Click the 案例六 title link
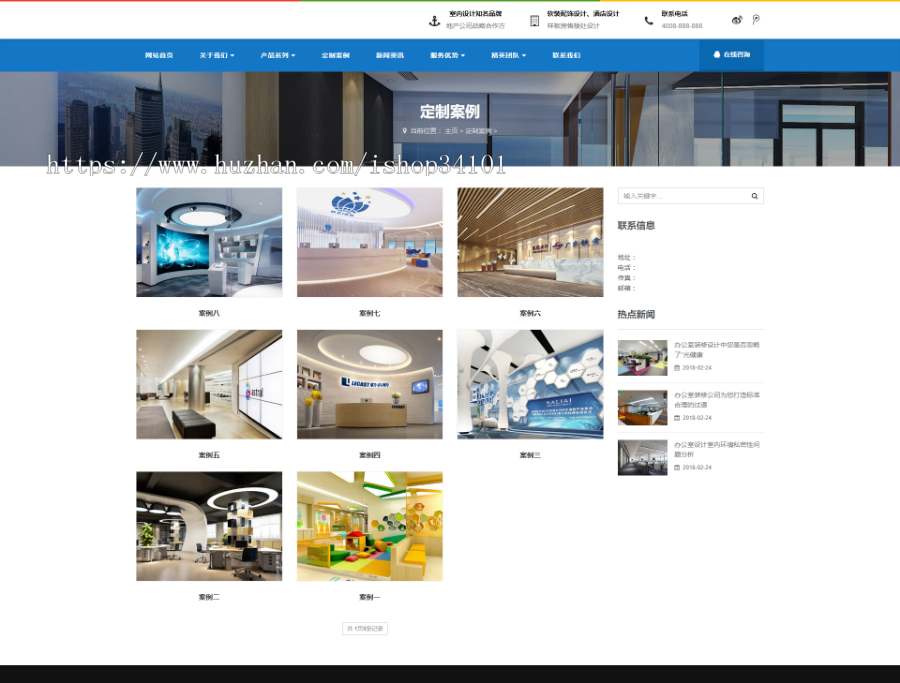The width and height of the screenshot is (900, 683). [x=530, y=313]
